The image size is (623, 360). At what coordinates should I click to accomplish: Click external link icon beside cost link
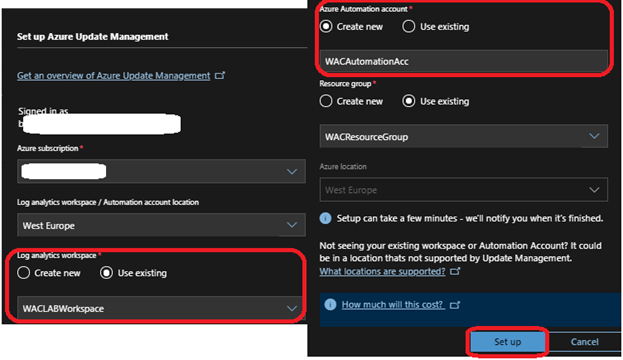click(x=455, y=305)
